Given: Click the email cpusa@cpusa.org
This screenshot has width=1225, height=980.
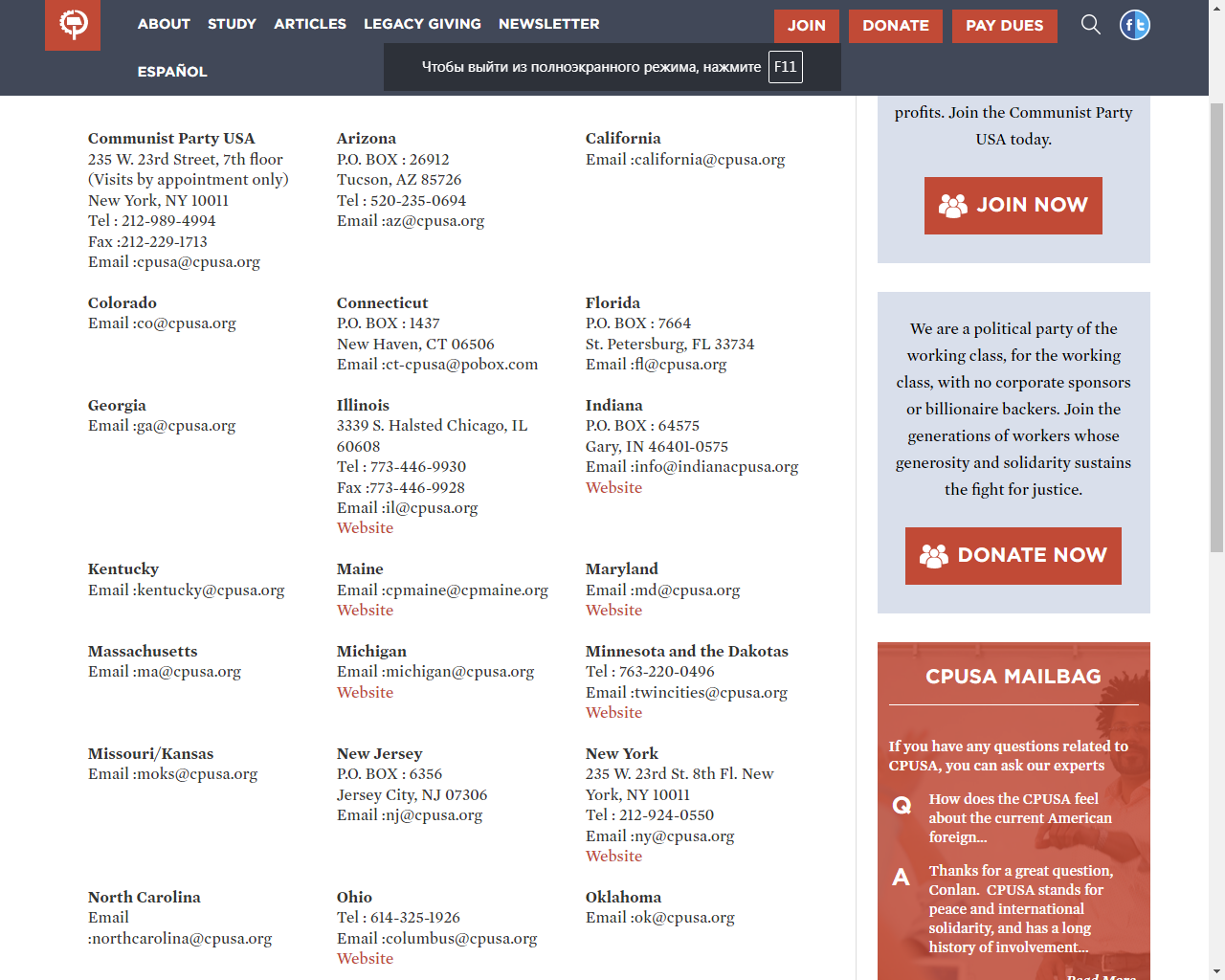Looking at the screenshot, I should (197, 262).
